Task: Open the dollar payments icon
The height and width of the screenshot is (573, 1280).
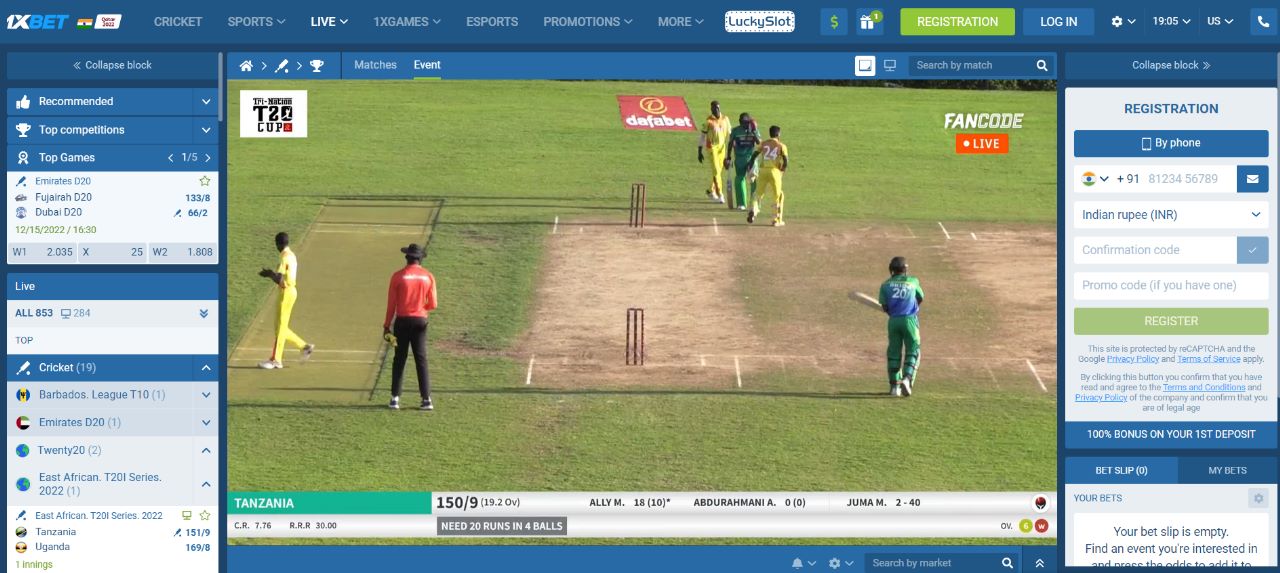Action: click(x=835, y=21)
